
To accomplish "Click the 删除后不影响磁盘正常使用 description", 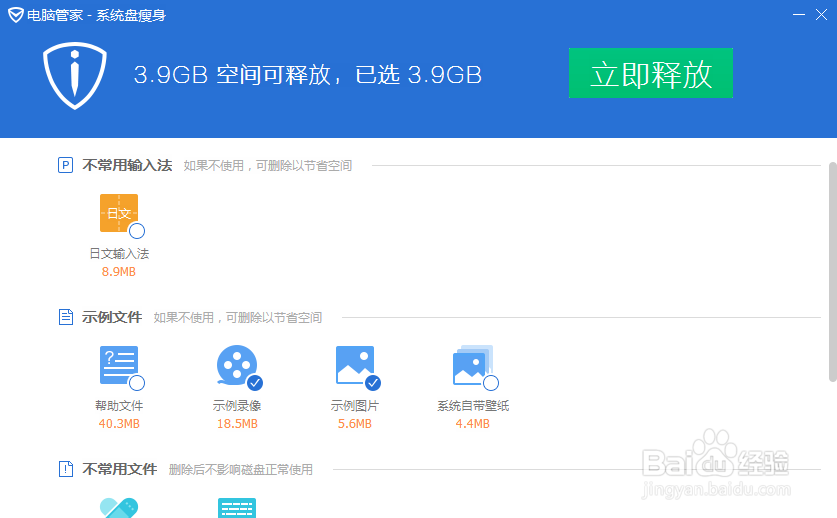I will click(x=241, y=469).
